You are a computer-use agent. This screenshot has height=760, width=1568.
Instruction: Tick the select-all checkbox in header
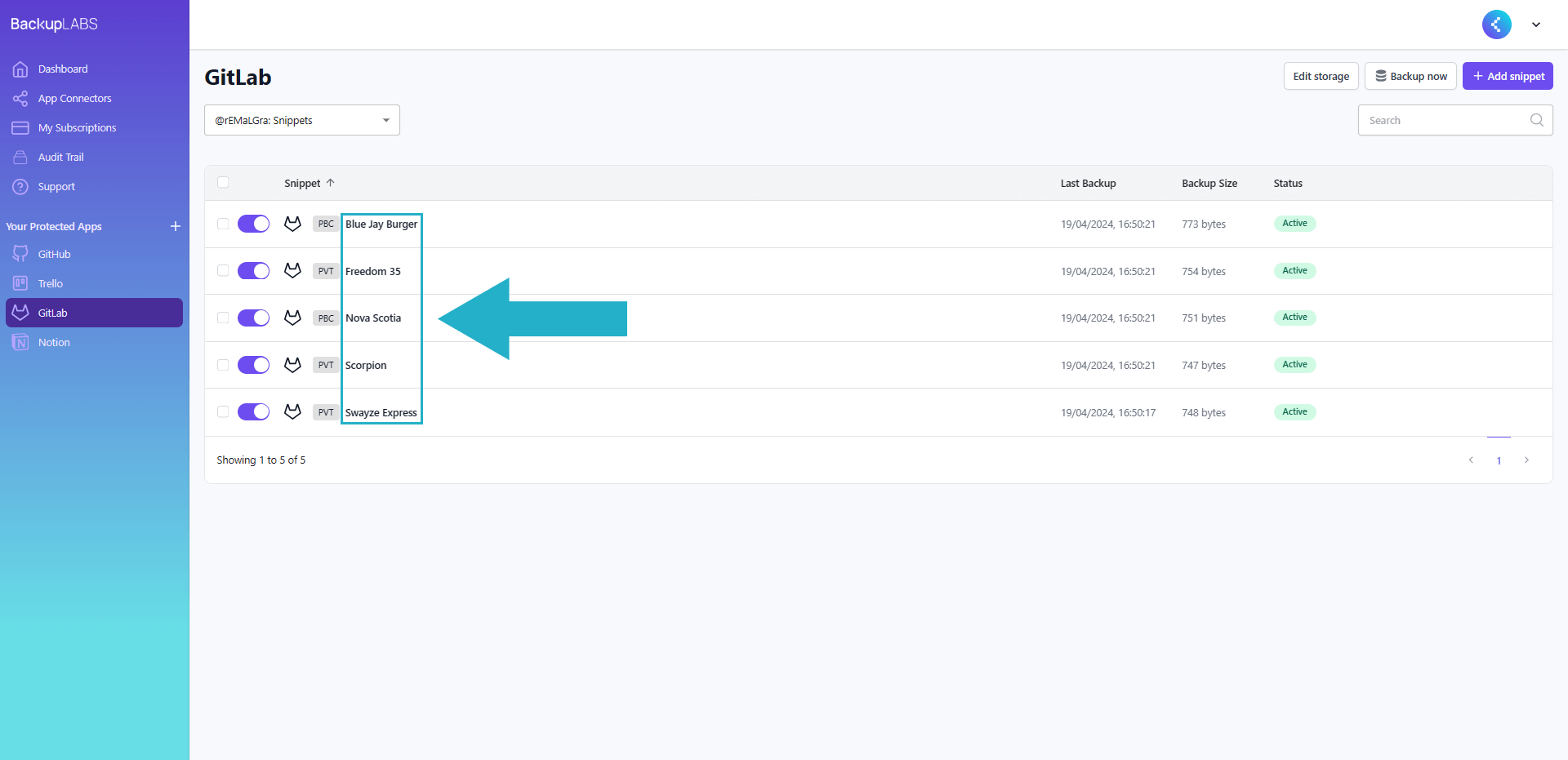tap(223, 182)
